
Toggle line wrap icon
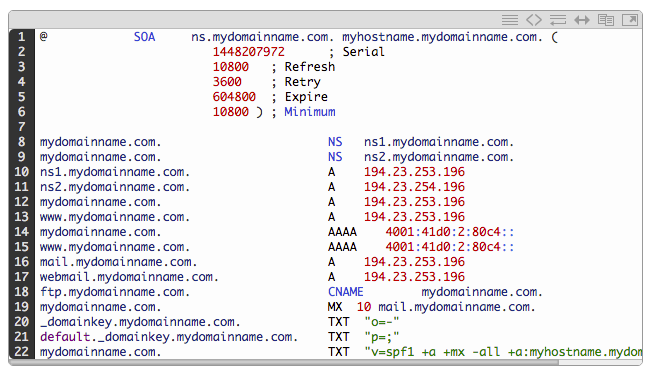558,20
